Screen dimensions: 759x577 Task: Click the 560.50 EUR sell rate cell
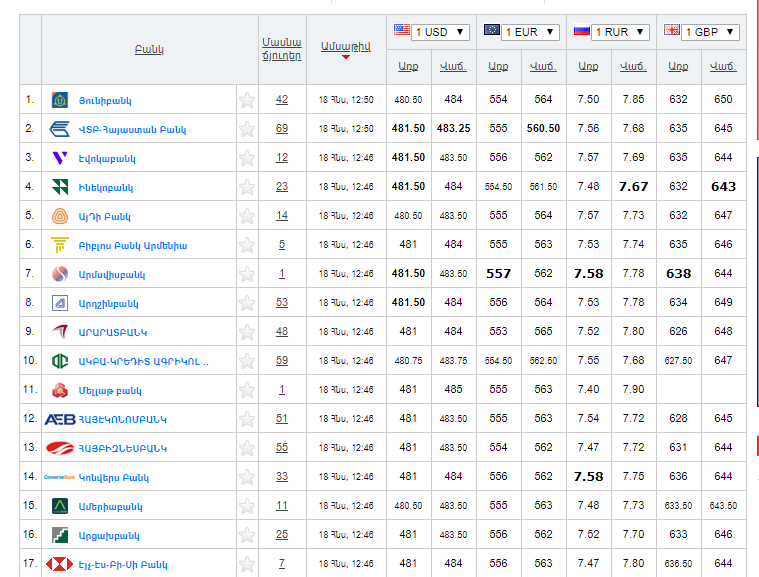[x=543, y=128]
